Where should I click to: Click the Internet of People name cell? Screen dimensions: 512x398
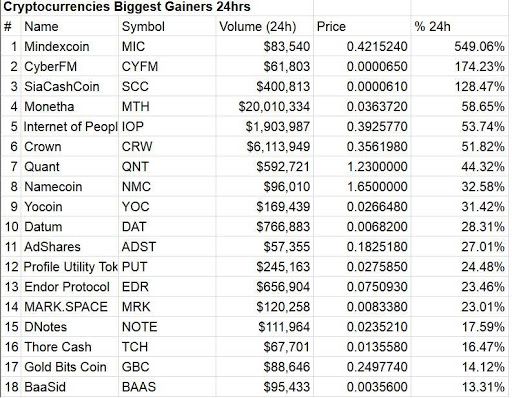(x=70, y=127)
